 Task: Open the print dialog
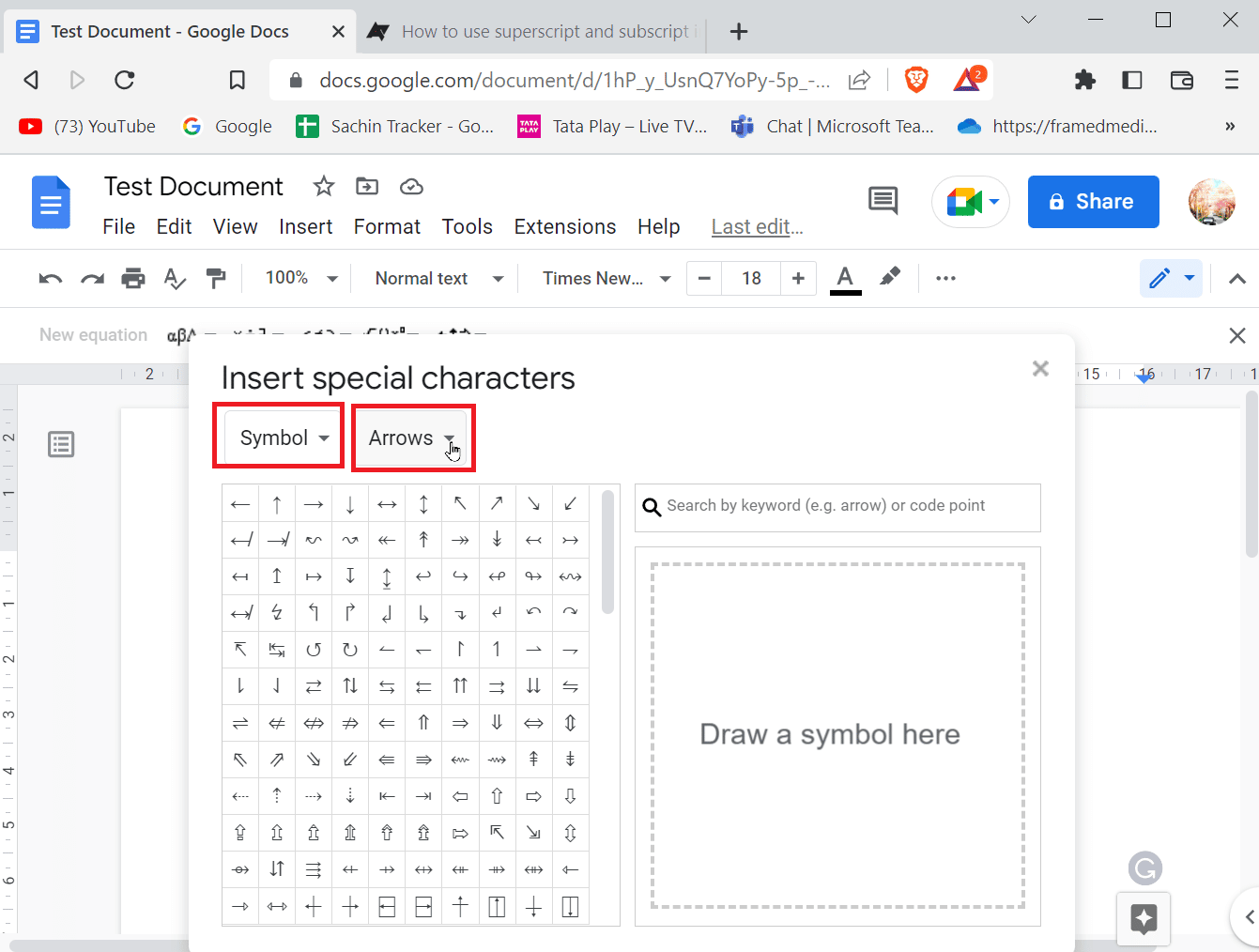point(133,278)
